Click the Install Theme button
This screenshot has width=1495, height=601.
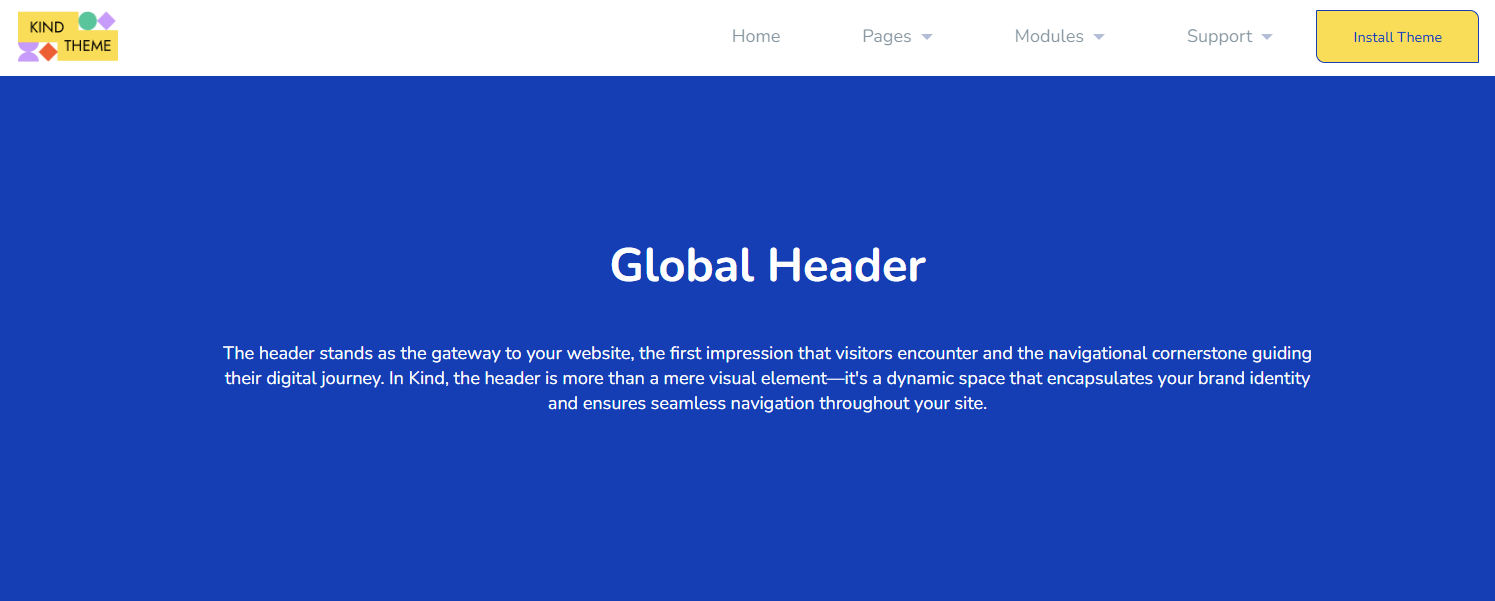[1397, 37]
